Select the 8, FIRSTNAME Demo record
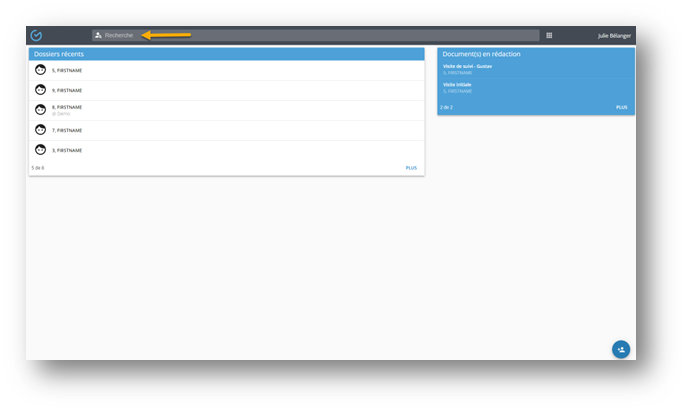The height and width of the screenshot is (412, 688). pyautogui.click(x=69, y=110)
